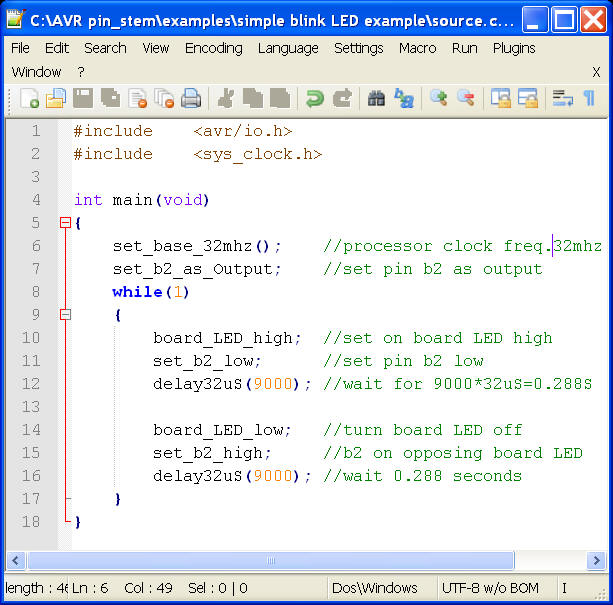Viewport: 613px width, 605px height.
Task: Click the Sel : 0 | 0 status entry
Action: (x=217, y=588)
